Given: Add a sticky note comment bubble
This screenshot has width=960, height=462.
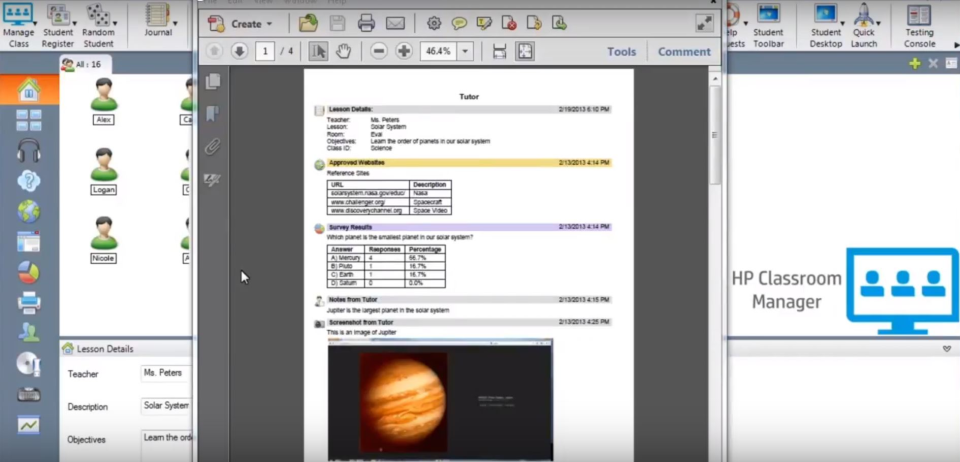Looking at the screenshot, I should click(x=459, y=24).
